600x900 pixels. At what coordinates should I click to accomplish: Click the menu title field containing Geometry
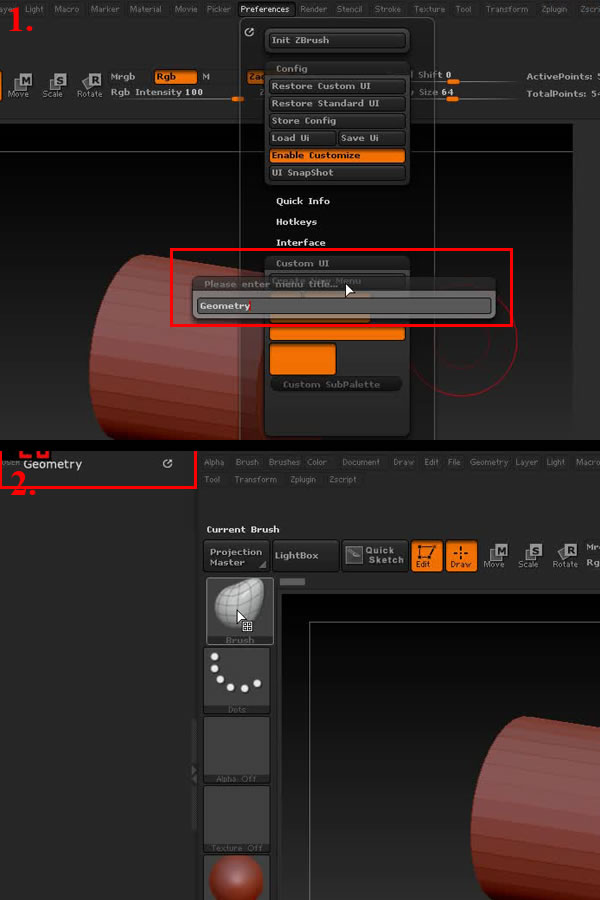[344, 306]
